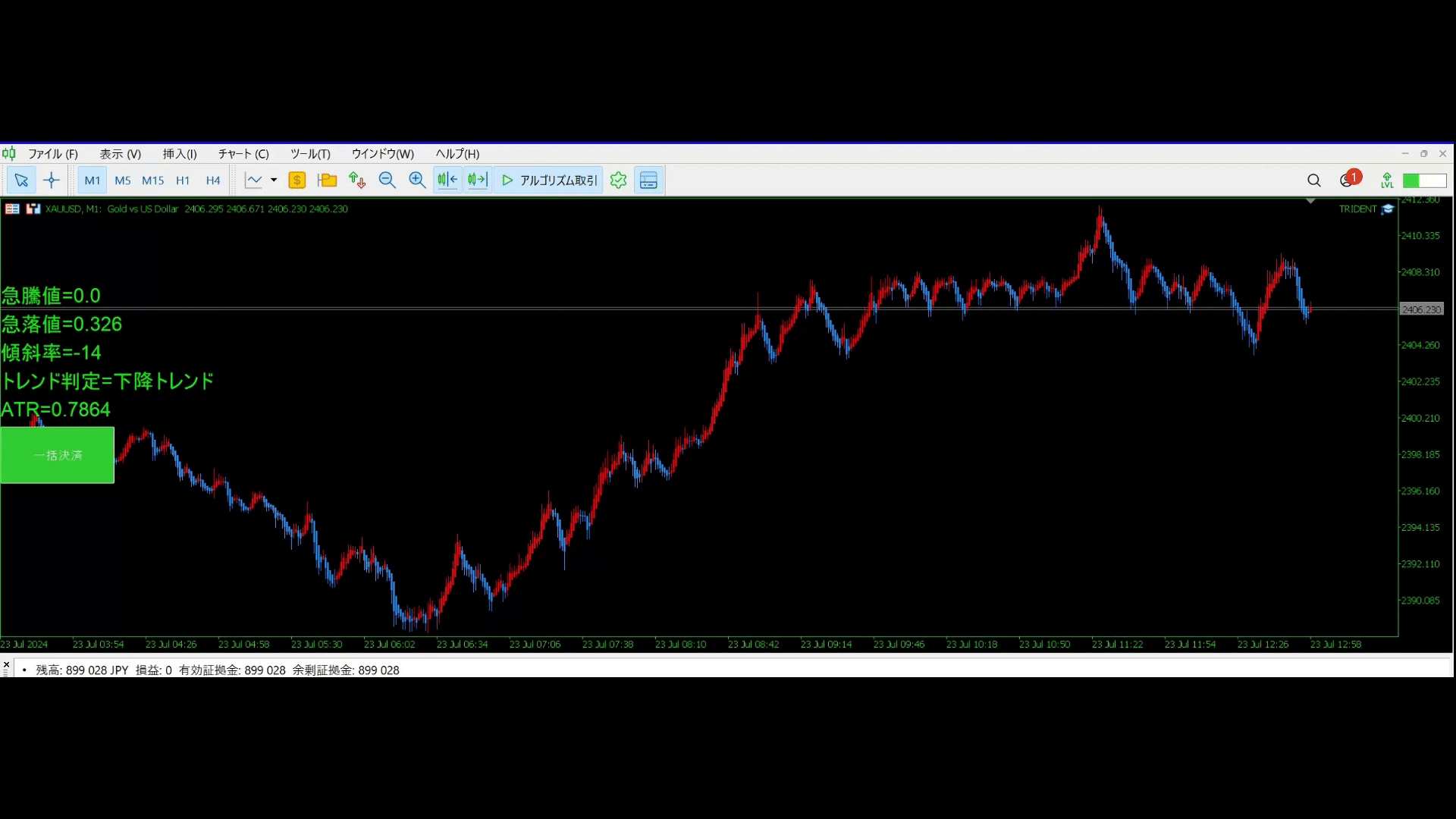Toggle the アルゴリズム取引 algo trading button
Image resolution: width=1456 pixels, height=819 pixels.
549,180
